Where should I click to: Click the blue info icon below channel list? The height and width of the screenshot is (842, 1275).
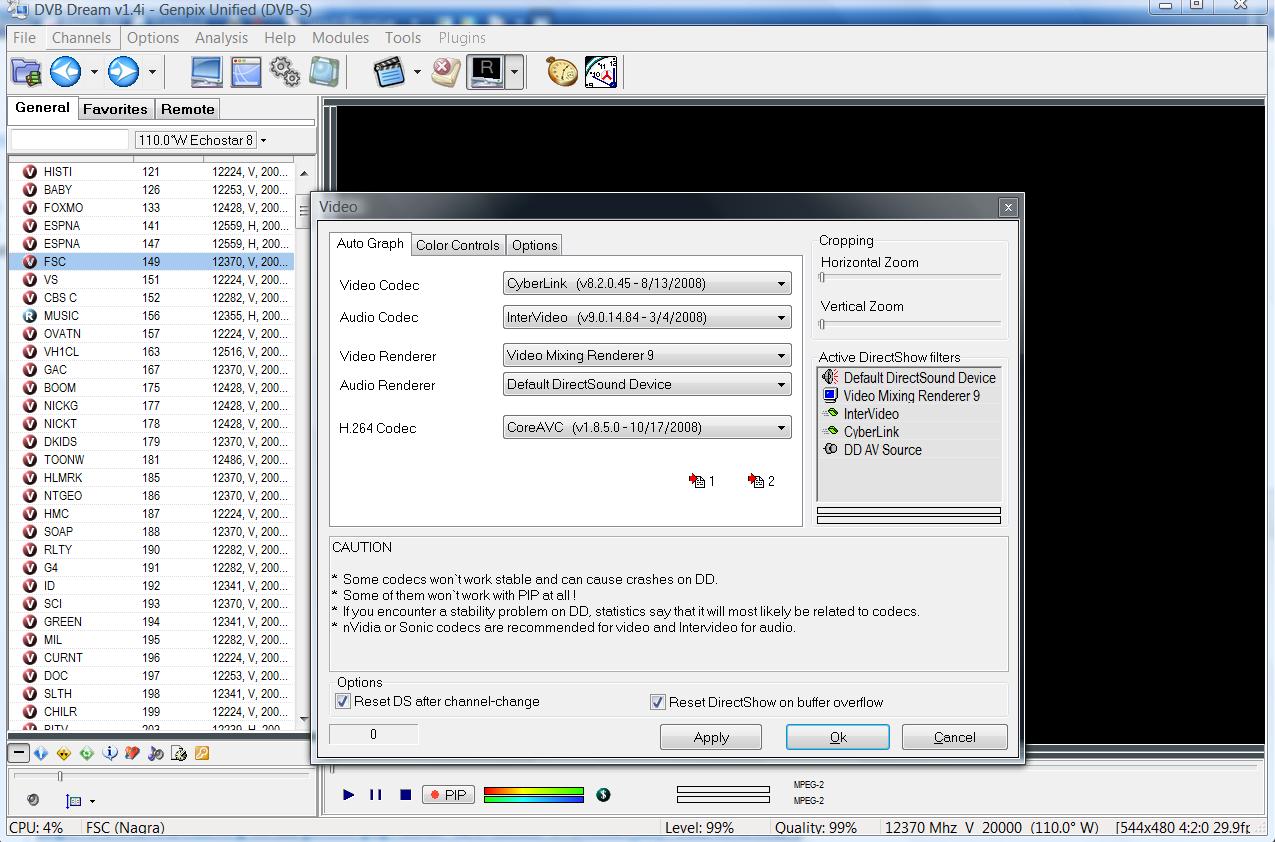110,754
